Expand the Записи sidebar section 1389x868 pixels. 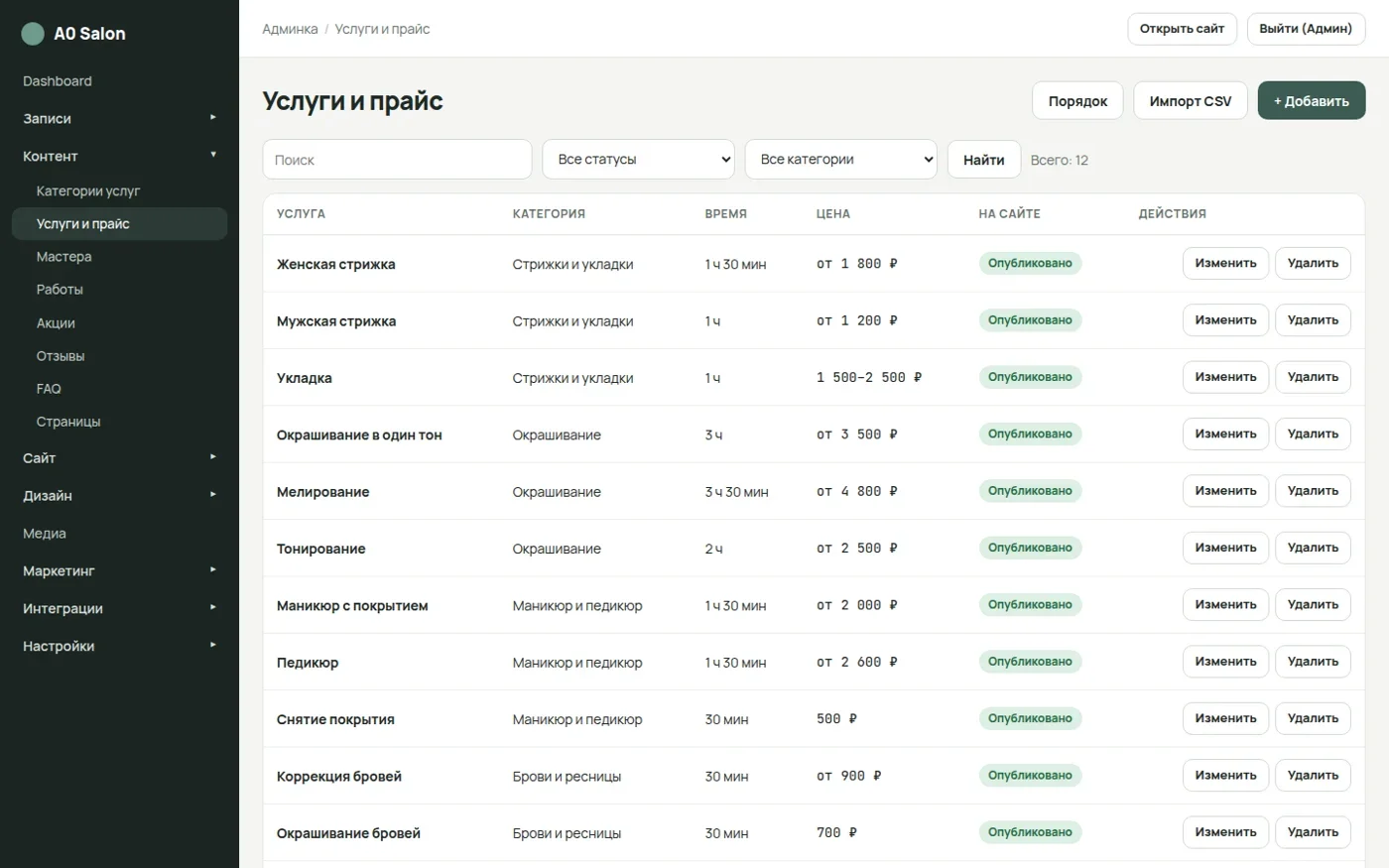point(119,118)
